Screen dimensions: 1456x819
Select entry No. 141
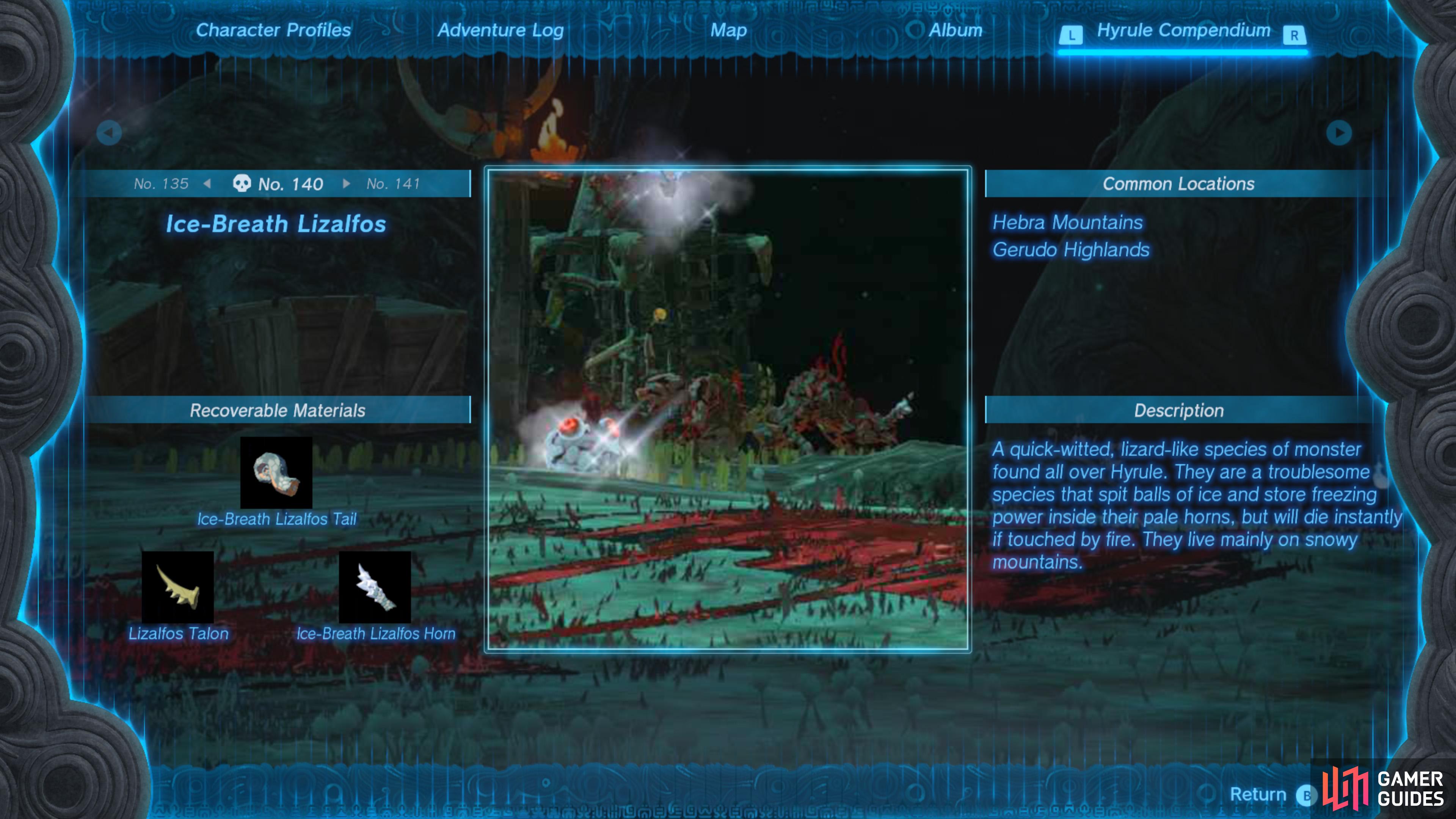393,184
